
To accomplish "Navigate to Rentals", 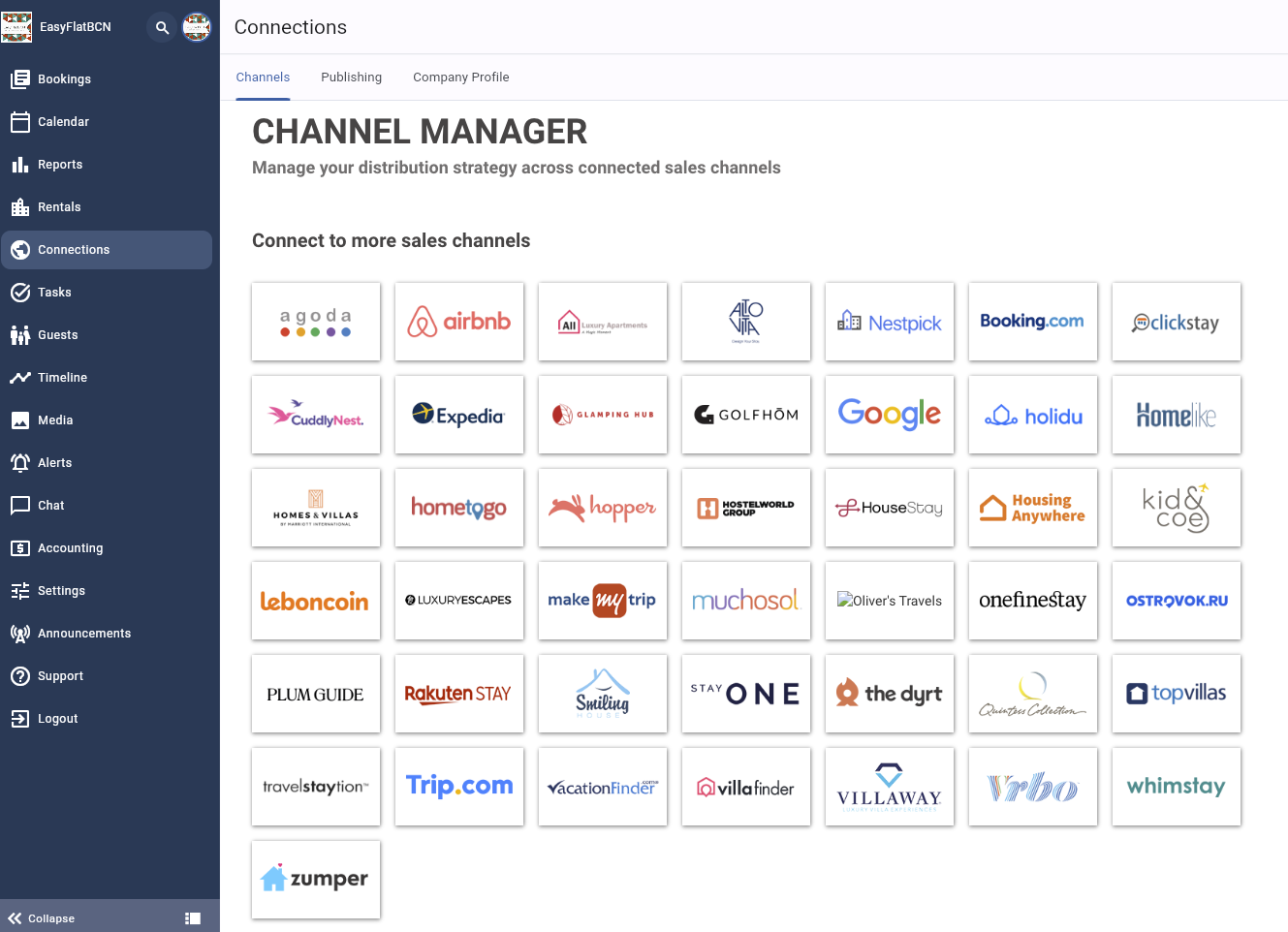I will [107, 207].
